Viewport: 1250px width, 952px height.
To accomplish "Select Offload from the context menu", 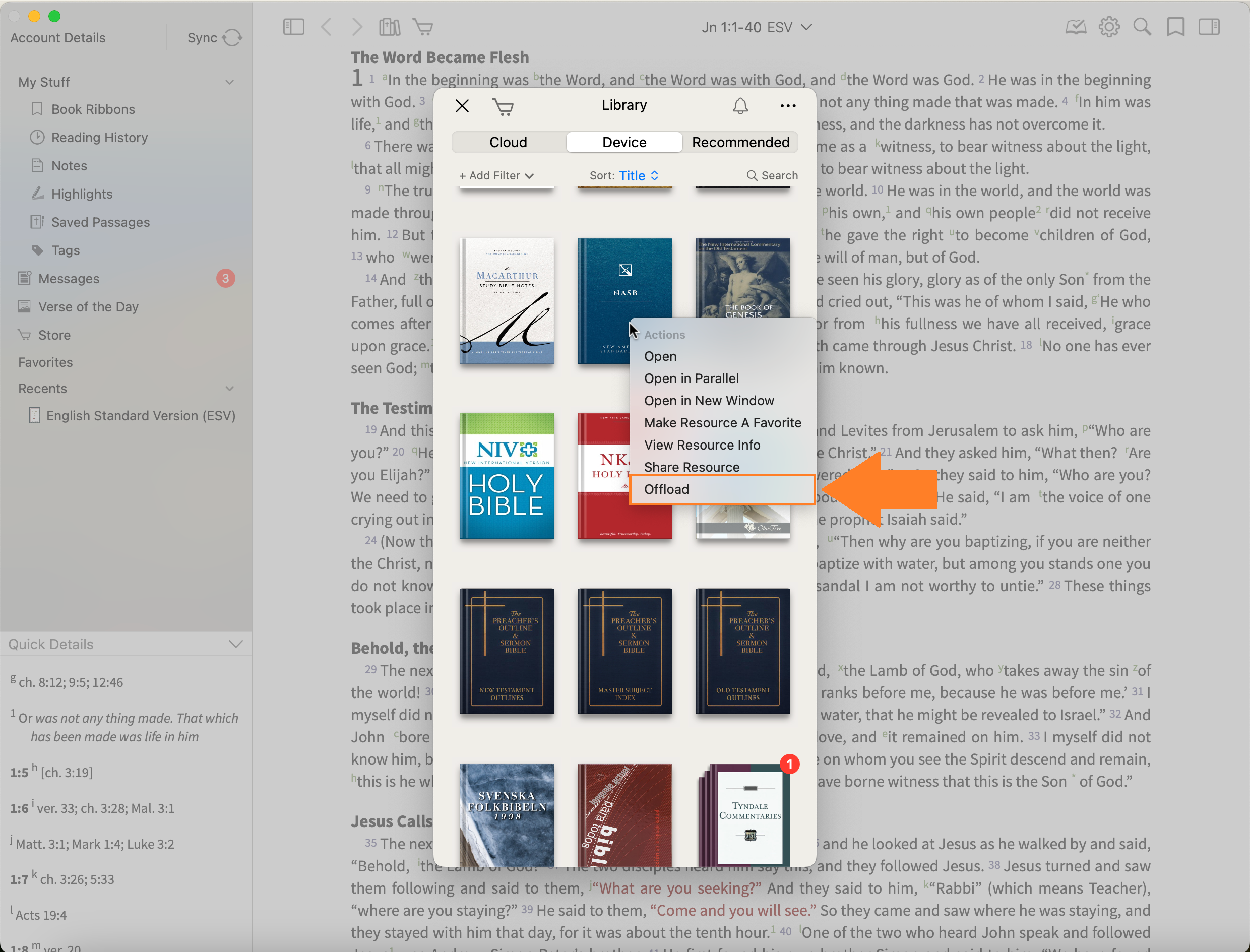I will pos(666,489).
